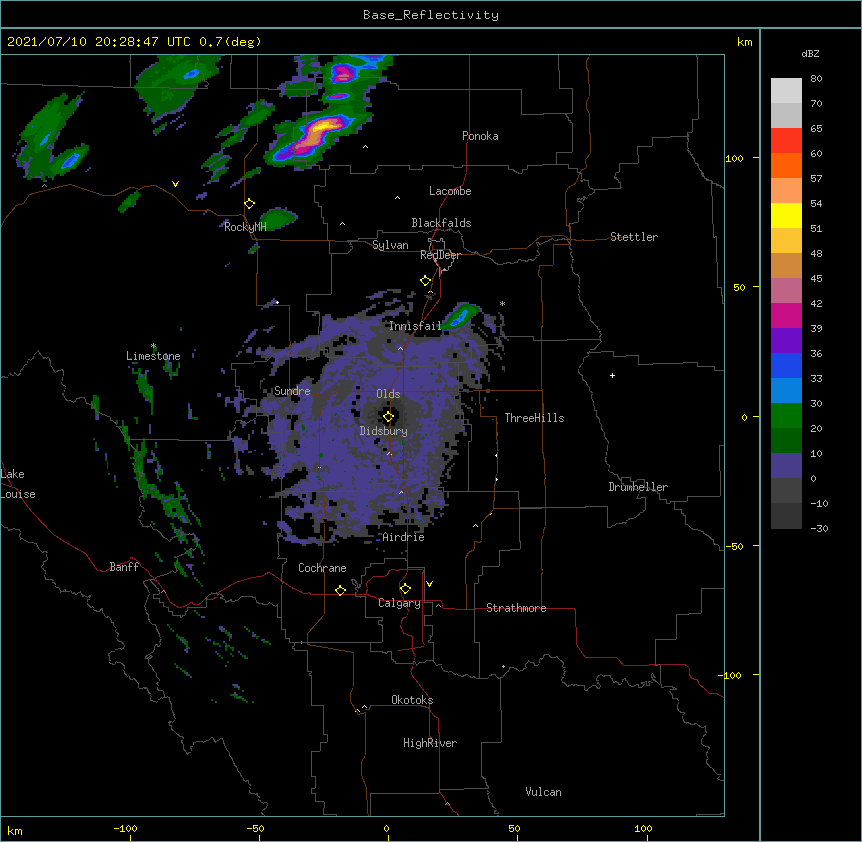Click the white plus marker west of Drumheller area
Image resolution: width=862 pixels, height=842 pixels.
612,375
